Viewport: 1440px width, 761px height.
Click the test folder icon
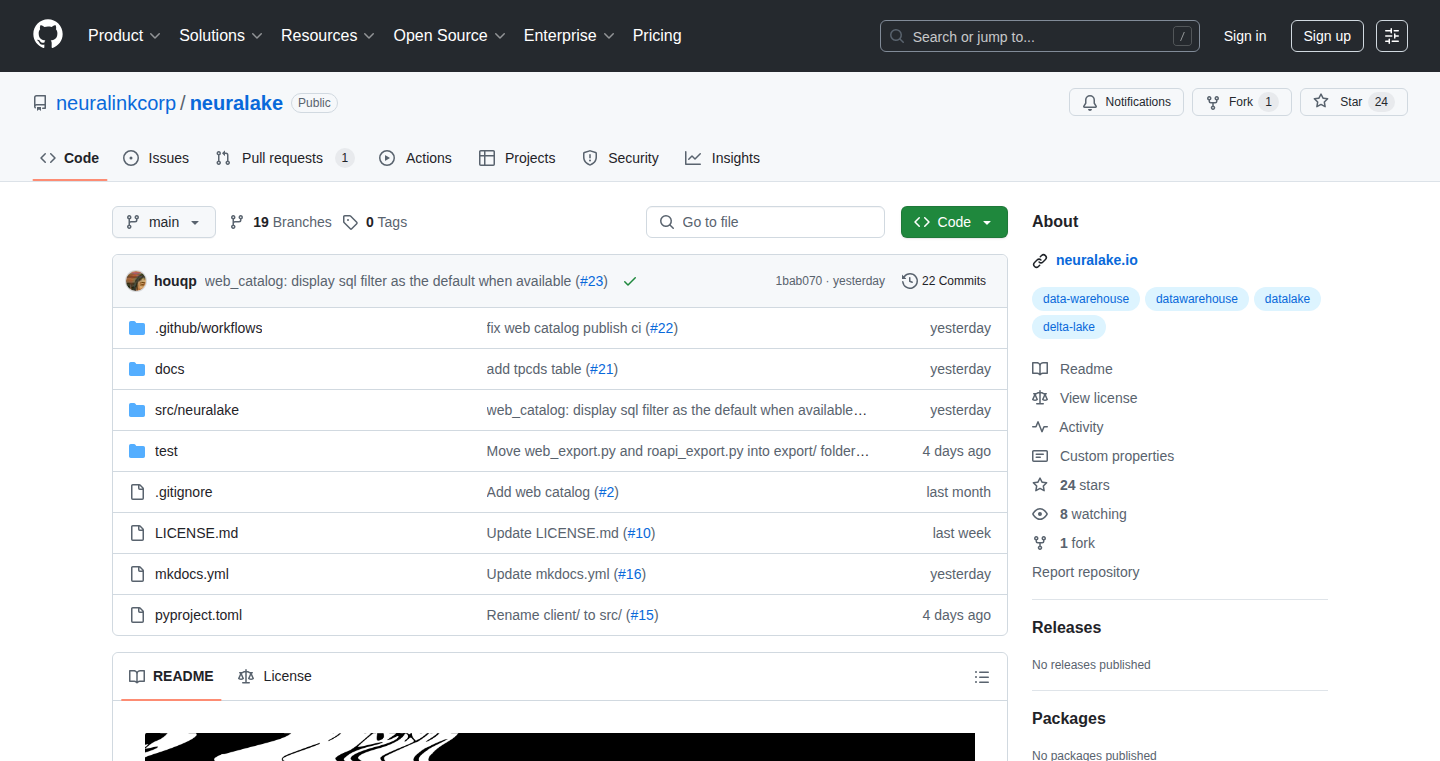pyautogui.click(x=137, y=451)
